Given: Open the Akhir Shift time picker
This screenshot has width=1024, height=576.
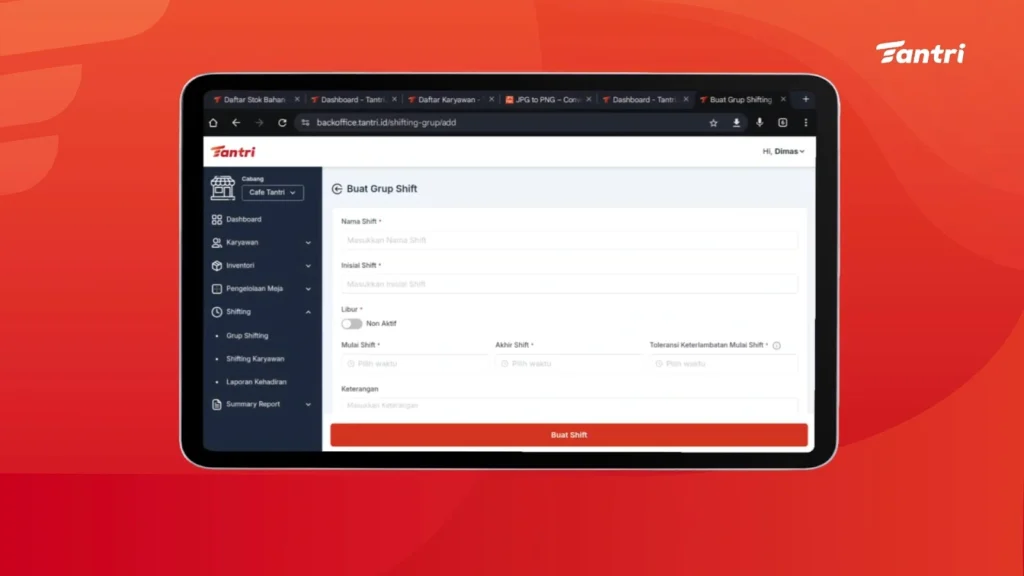Looking at the screenshot, I should pos(568,364).
